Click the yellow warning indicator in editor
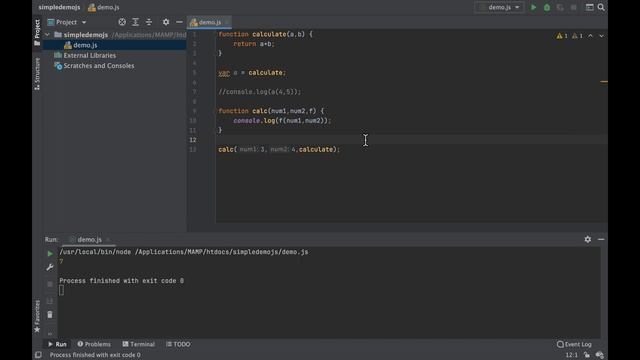 562,36
